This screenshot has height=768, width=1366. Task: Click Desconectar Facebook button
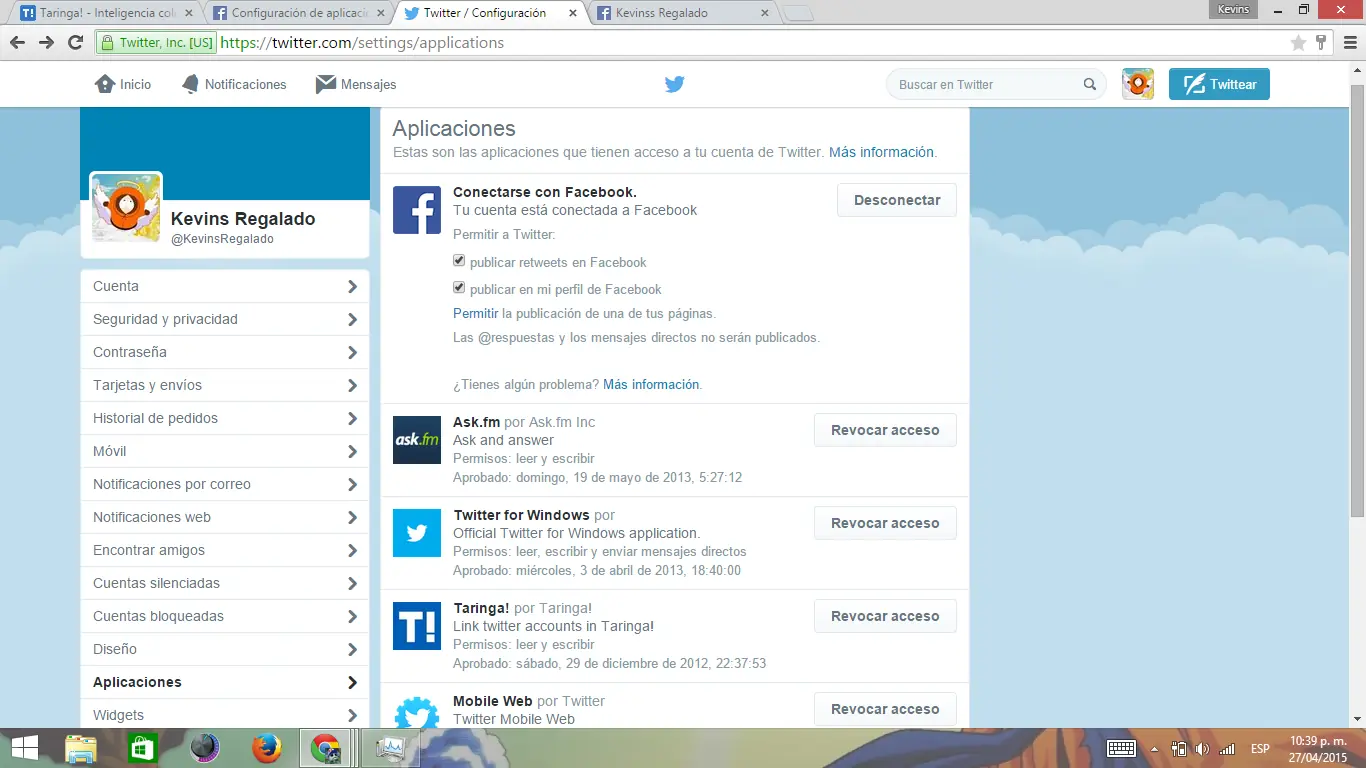click(897, 200)
